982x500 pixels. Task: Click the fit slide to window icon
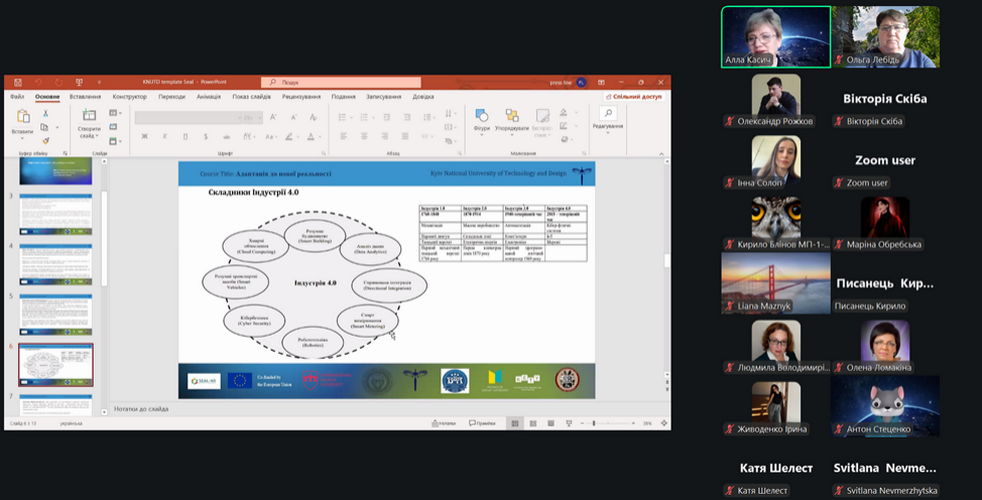(x=664, y=423)
